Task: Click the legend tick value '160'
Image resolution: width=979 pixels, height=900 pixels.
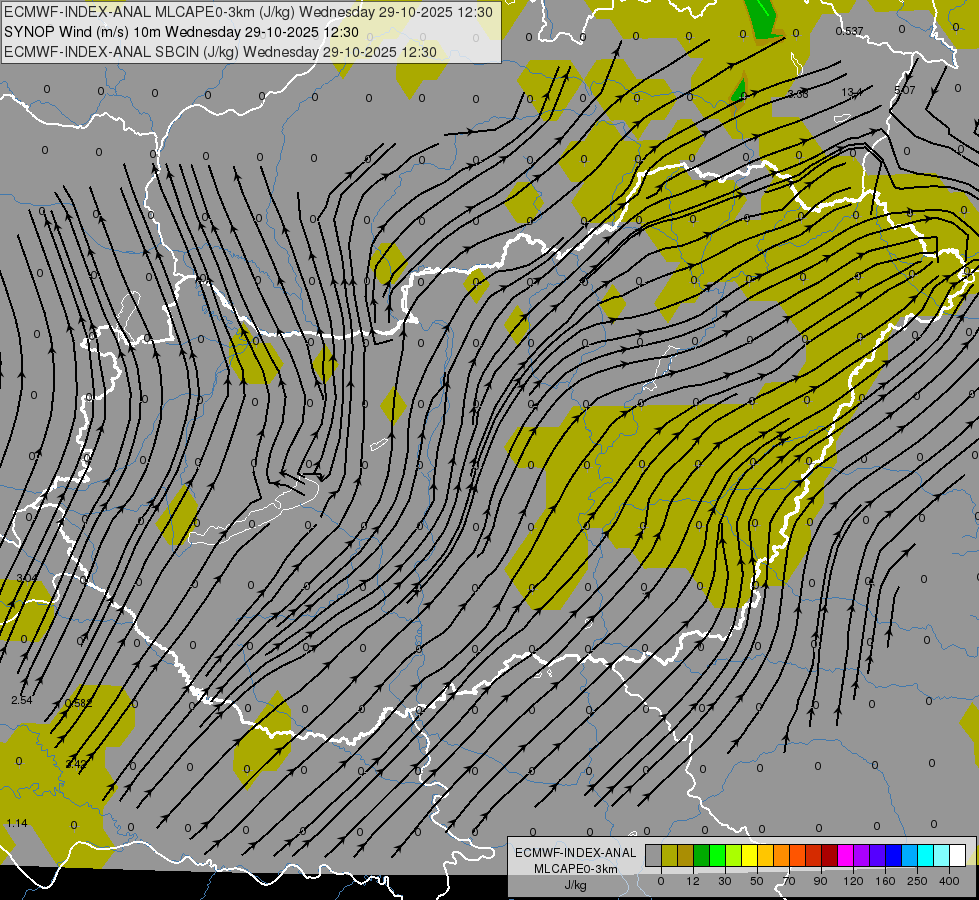Action: tap(885, 881)
